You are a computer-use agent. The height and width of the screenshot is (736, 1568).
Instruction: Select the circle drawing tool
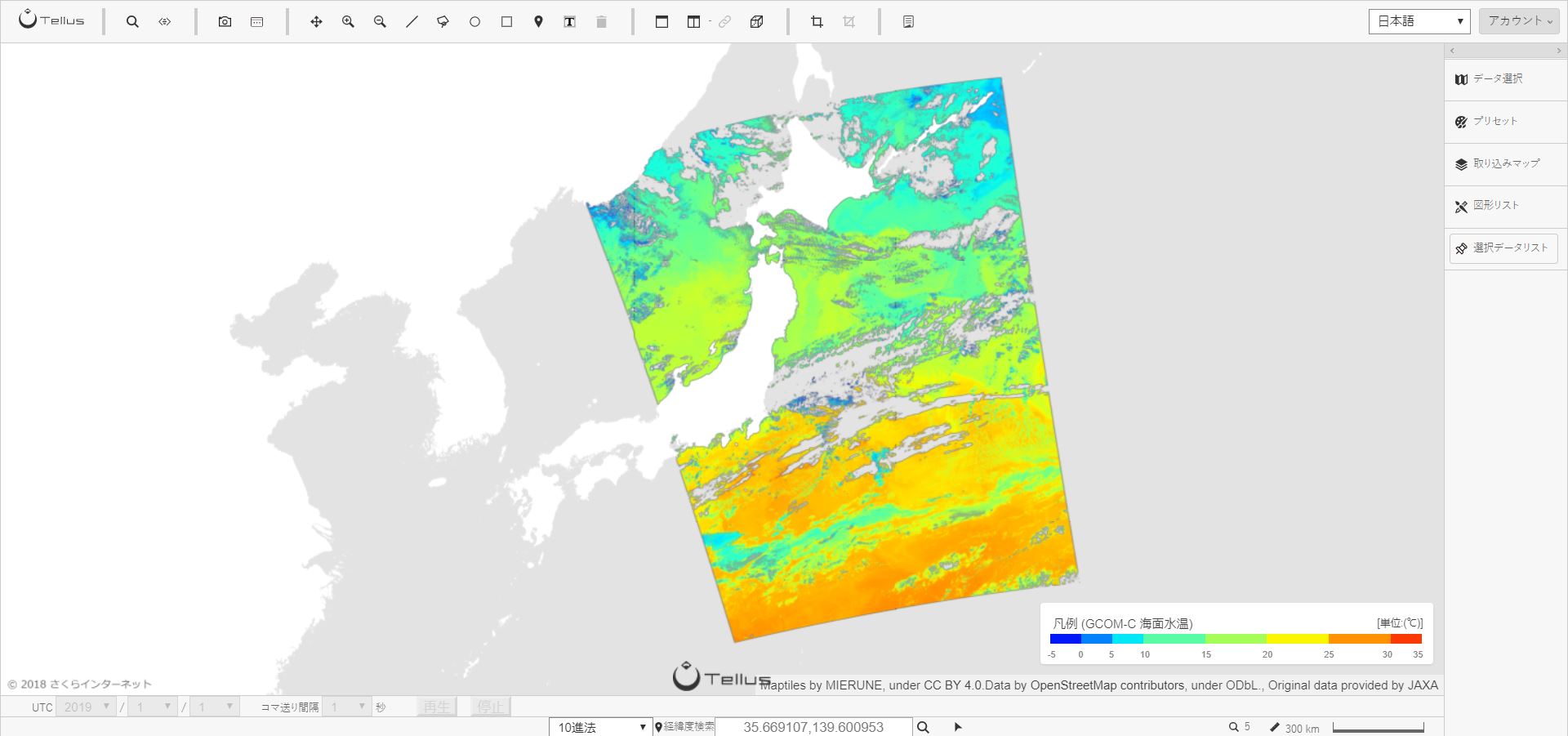(x=474, y=22)
